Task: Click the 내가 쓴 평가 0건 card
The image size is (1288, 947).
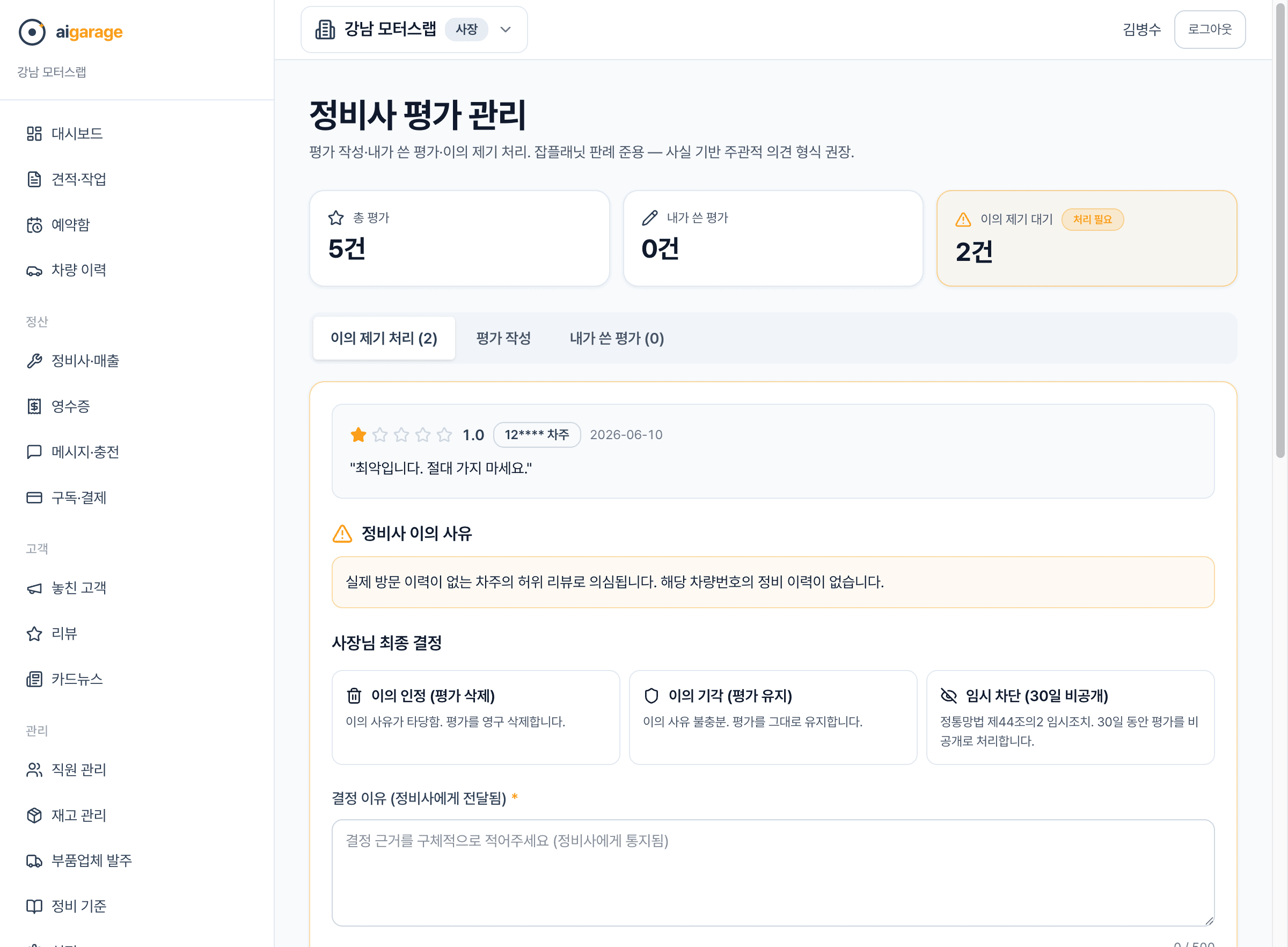Action: 773,238
